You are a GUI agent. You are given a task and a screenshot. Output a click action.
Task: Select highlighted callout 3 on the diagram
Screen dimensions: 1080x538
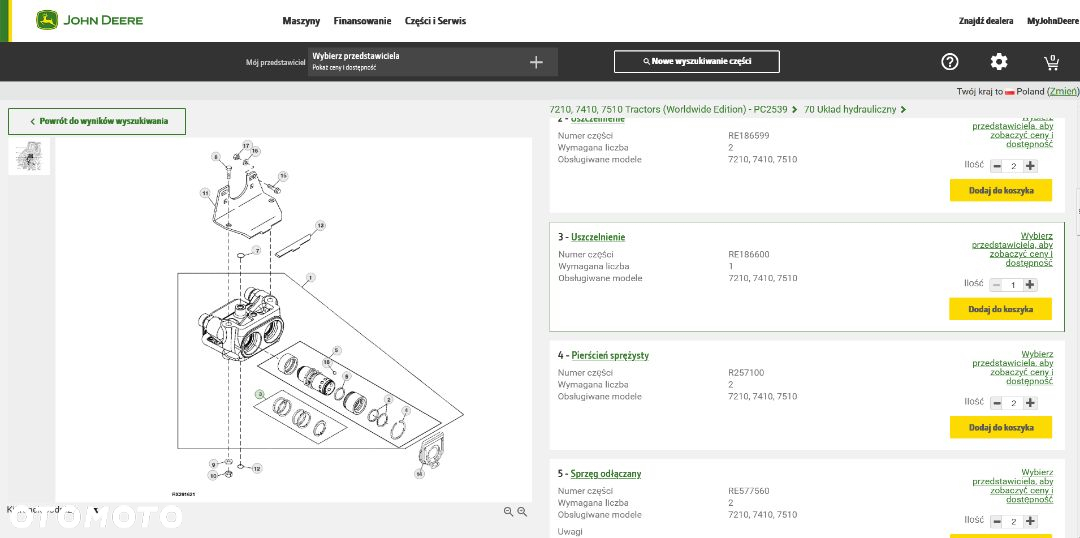click(x=259, y=394)
